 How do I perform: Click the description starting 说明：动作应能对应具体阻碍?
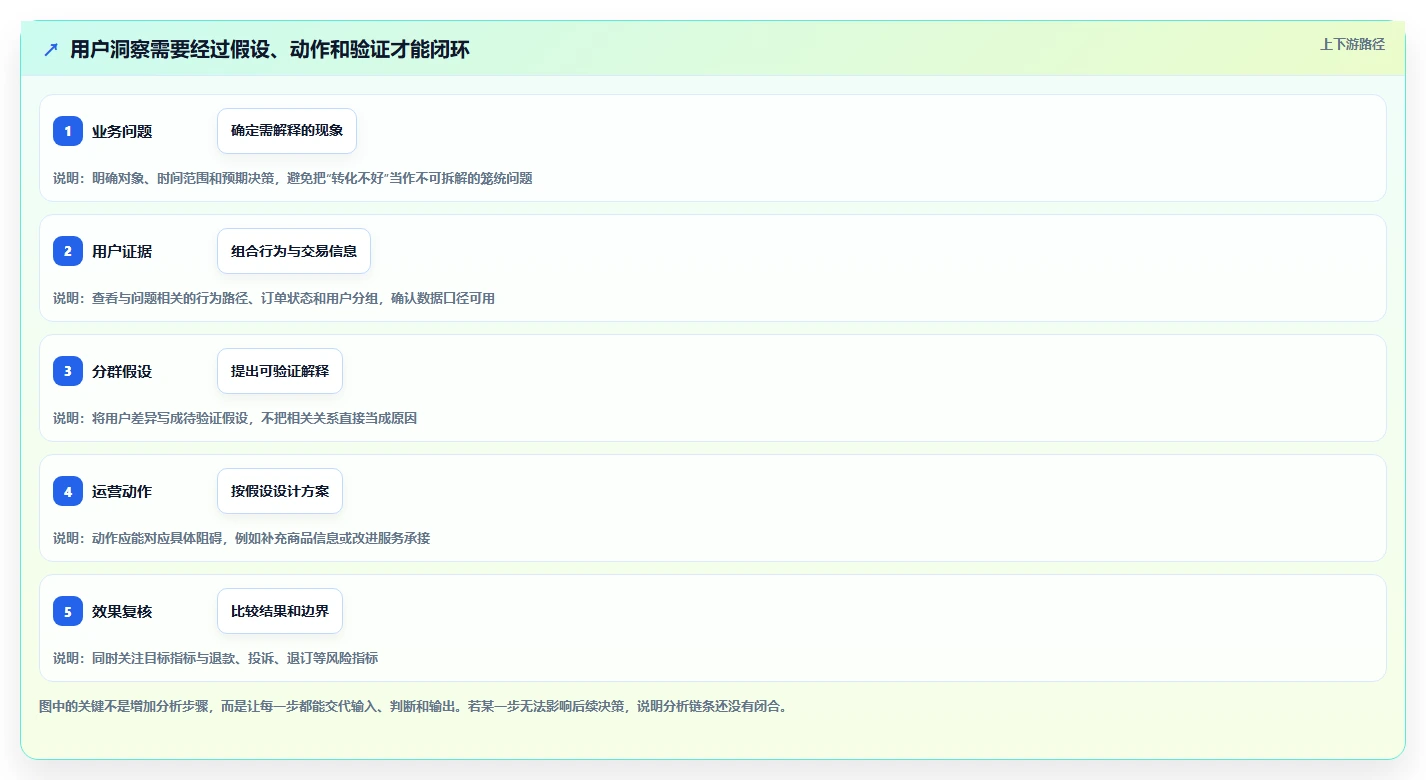click(x=242, y=538)
